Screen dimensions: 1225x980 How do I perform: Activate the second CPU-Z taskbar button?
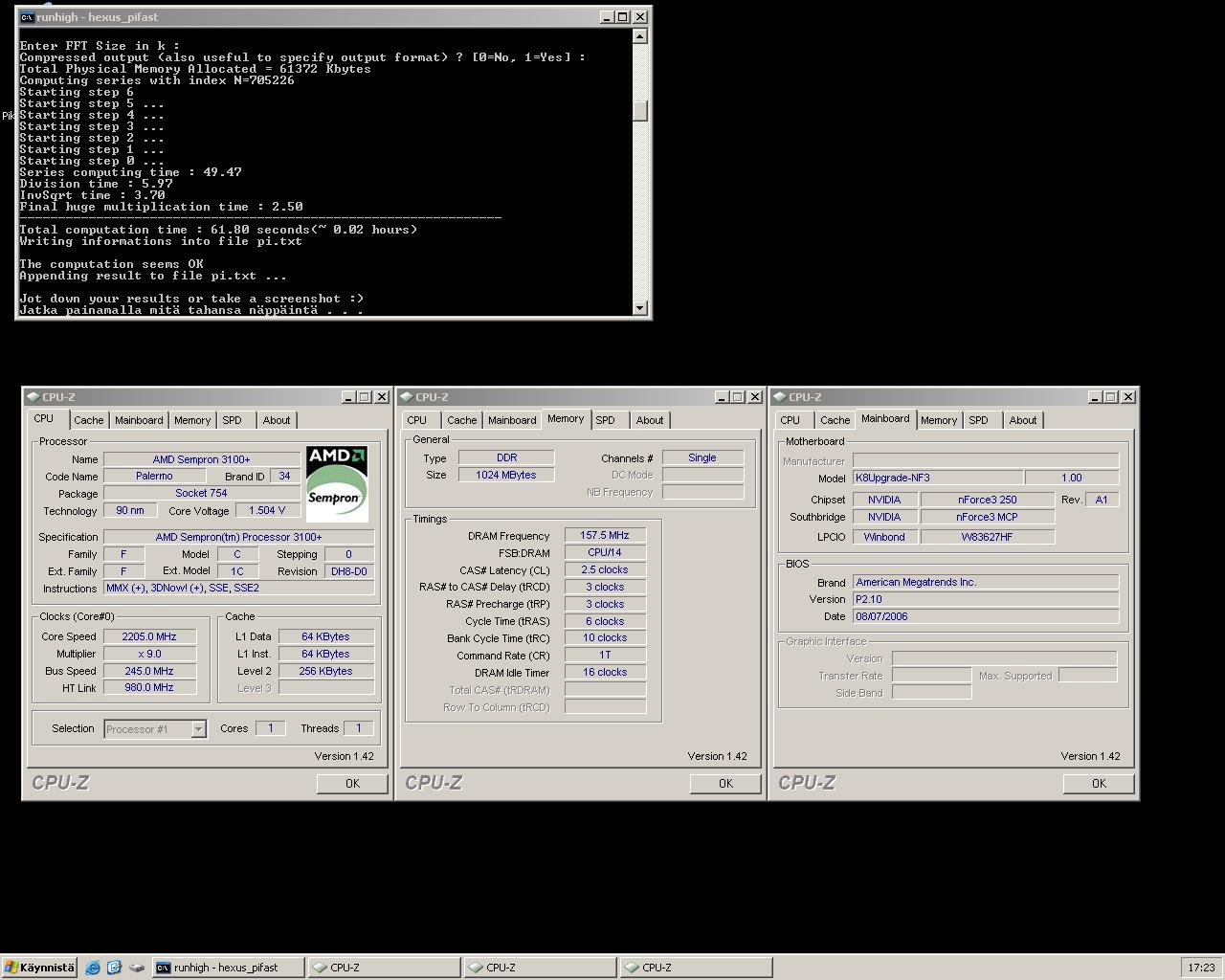pos(539,968)
